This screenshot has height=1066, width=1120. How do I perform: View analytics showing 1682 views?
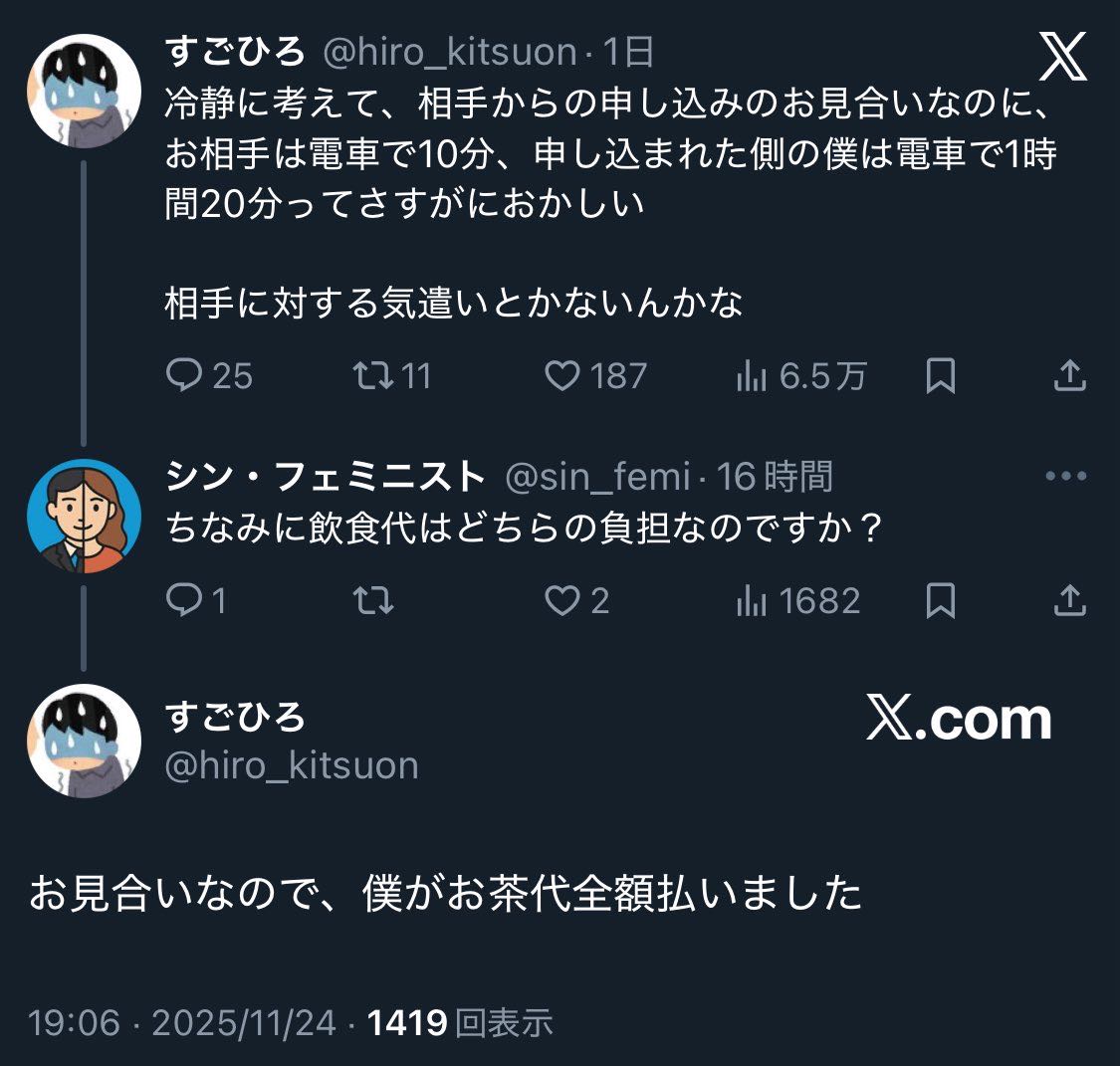click(x=751, y=600)
